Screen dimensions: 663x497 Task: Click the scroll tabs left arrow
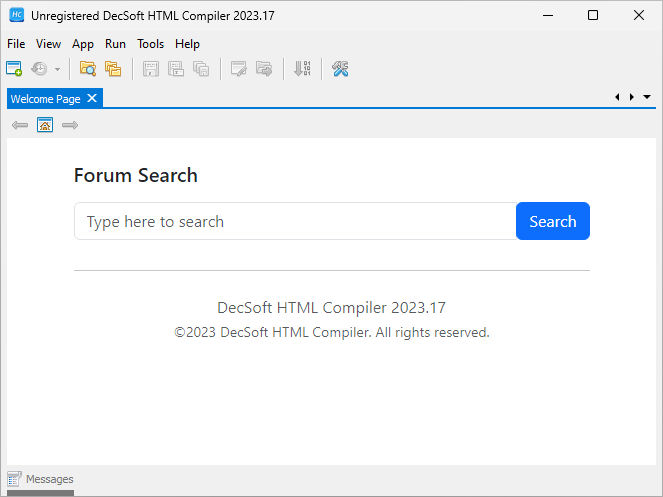617,97
